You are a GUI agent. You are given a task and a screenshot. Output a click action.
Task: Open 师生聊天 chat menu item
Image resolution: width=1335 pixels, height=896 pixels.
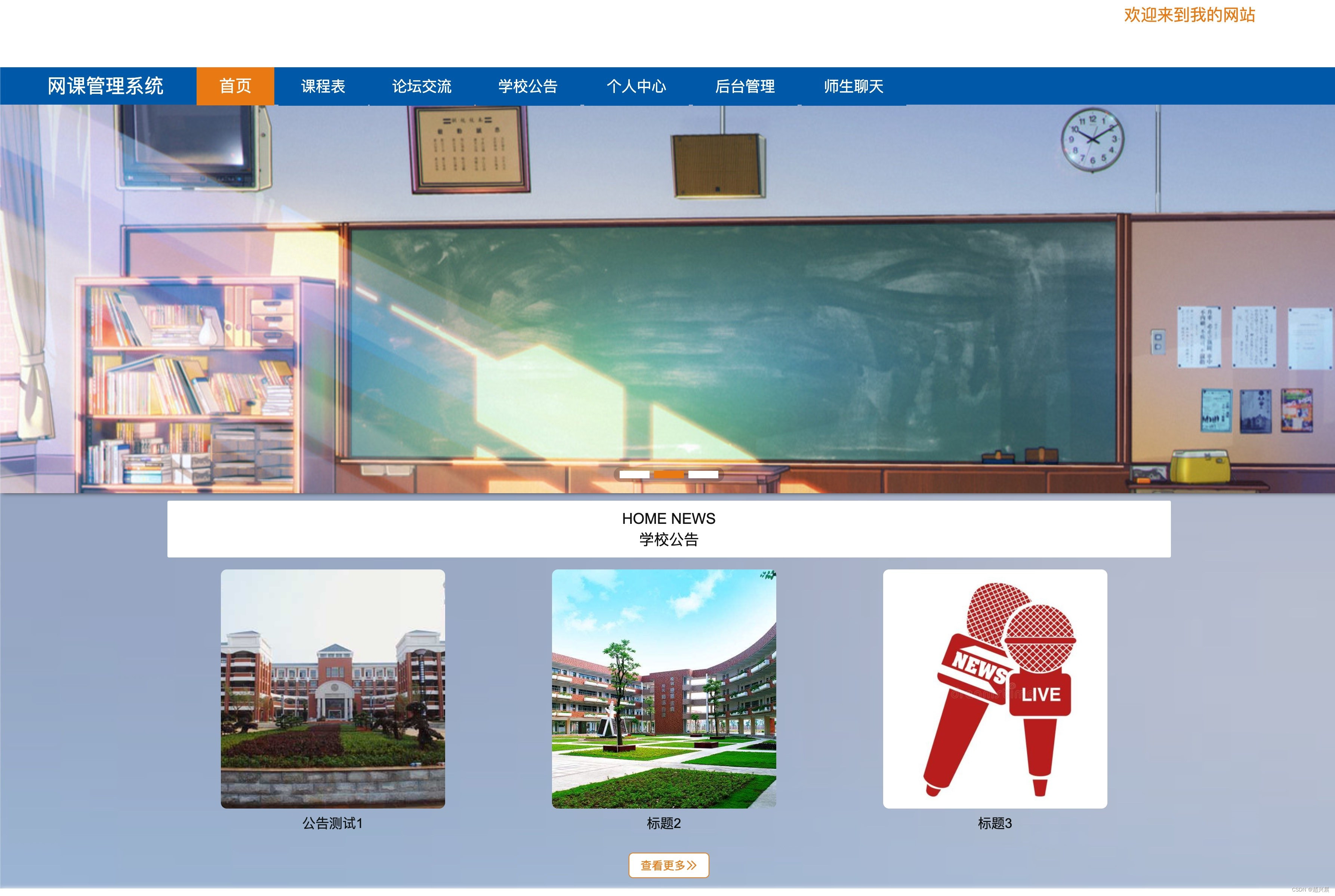(x=853, y=86)
